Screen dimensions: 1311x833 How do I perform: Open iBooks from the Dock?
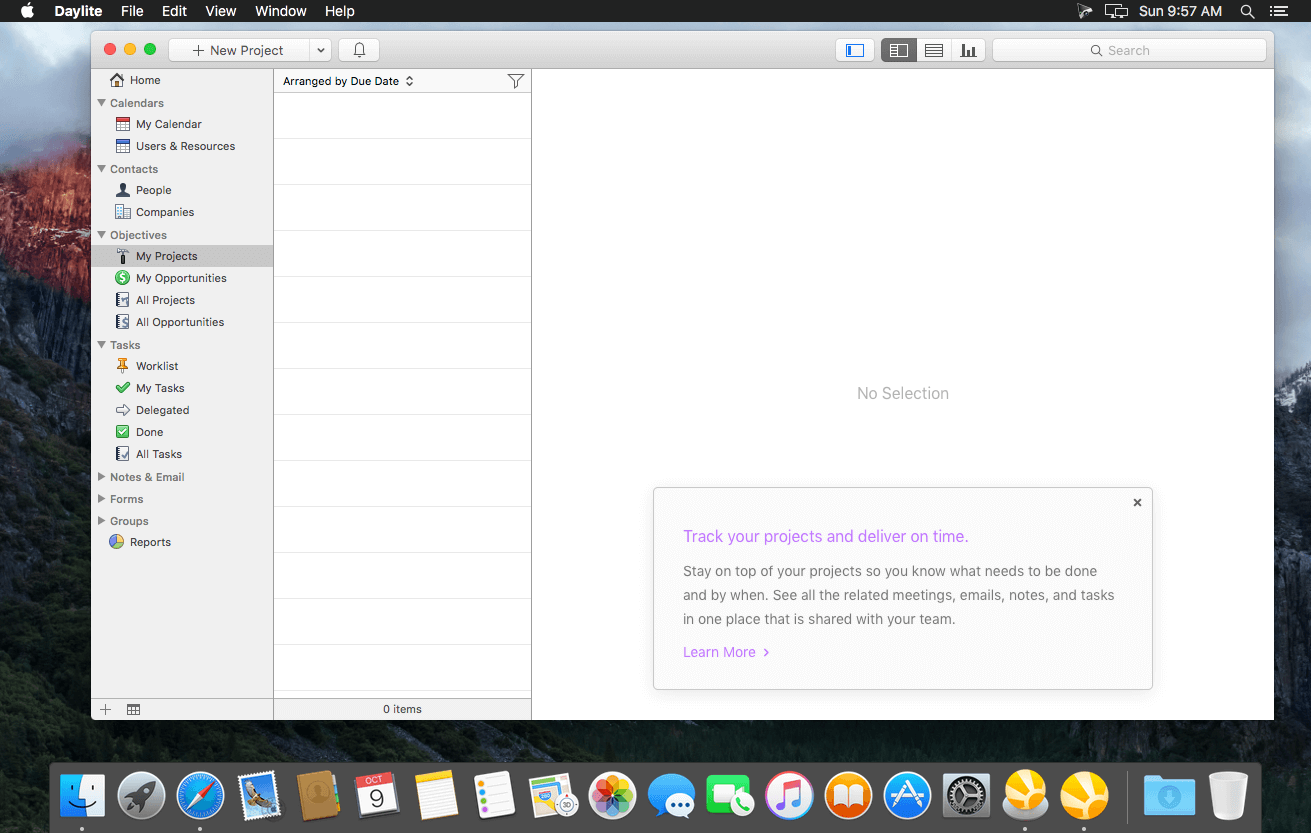pos(849,796)
